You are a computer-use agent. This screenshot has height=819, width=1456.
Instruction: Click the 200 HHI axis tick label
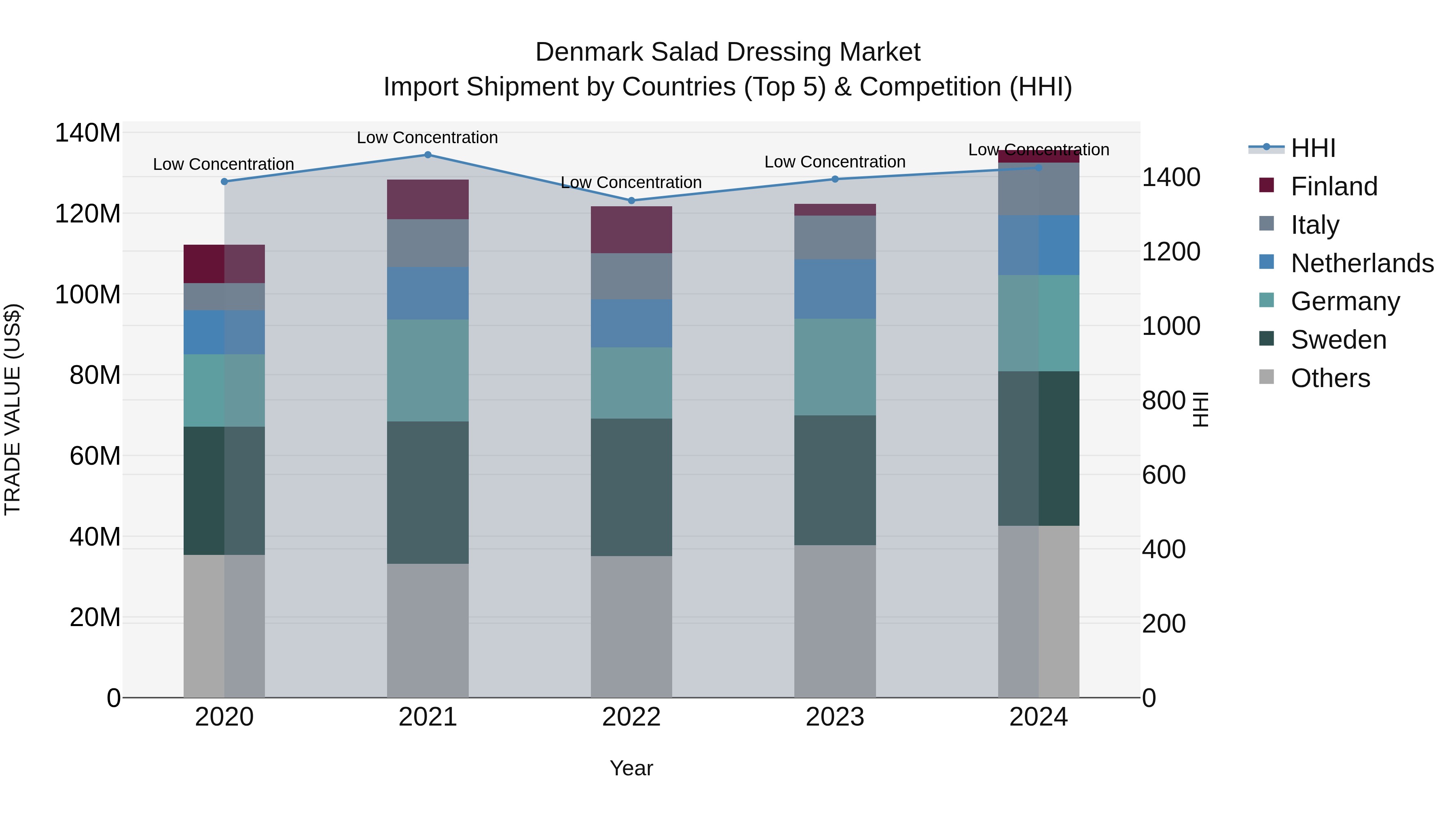pos(1164,624)
